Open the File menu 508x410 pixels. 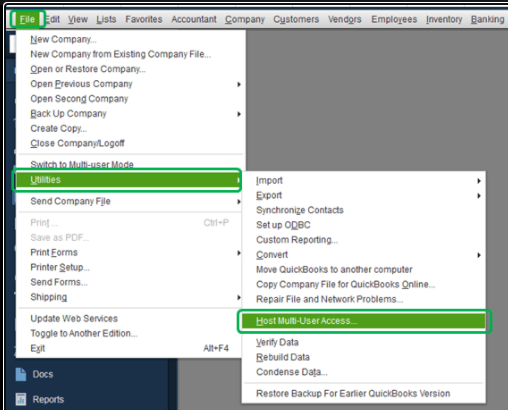click(x=27, y=19)
